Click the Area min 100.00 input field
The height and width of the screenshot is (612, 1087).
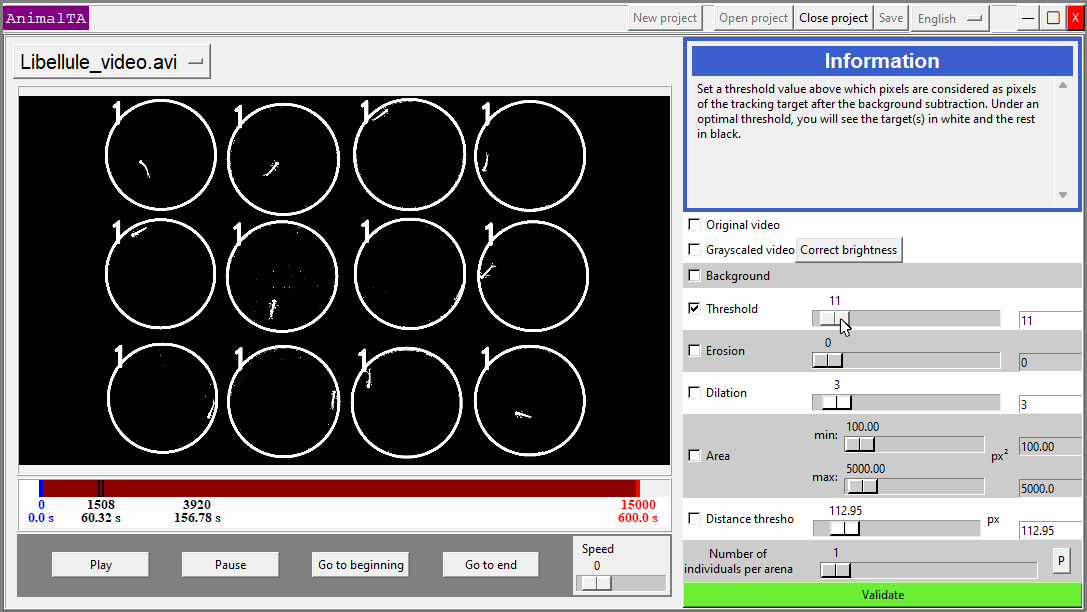pyautogui.click(x=1050, y=446)
